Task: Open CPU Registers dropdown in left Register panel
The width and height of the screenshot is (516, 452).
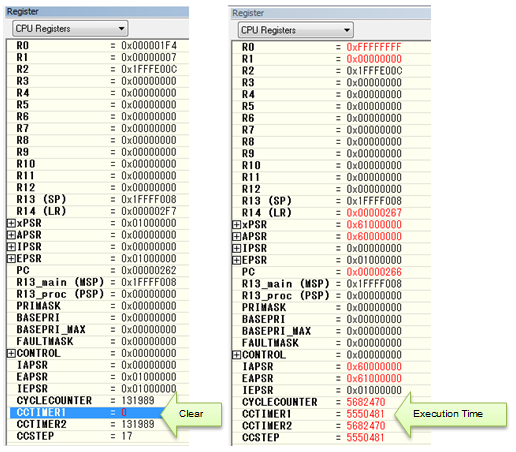Action: [70, 29]
